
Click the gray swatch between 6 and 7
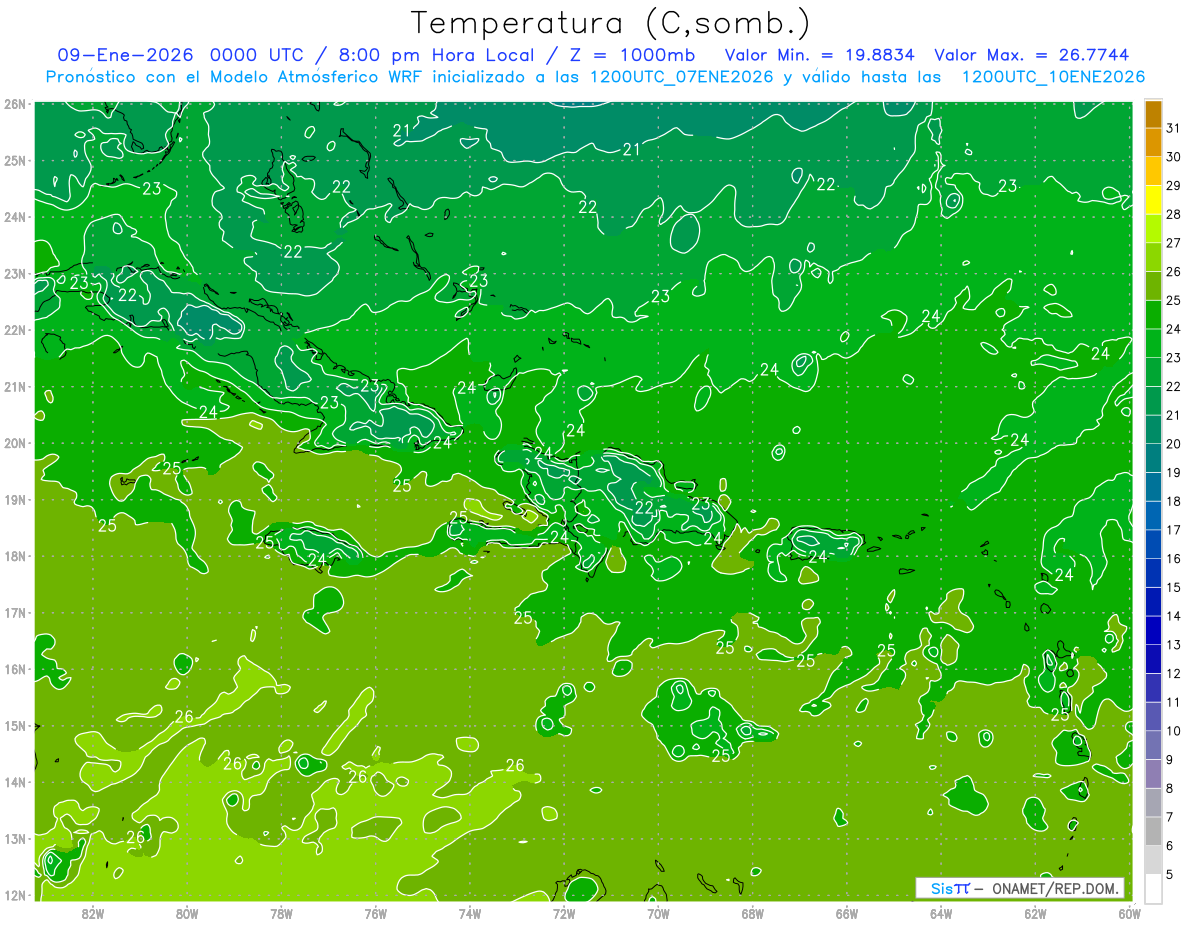(1153, 831)
